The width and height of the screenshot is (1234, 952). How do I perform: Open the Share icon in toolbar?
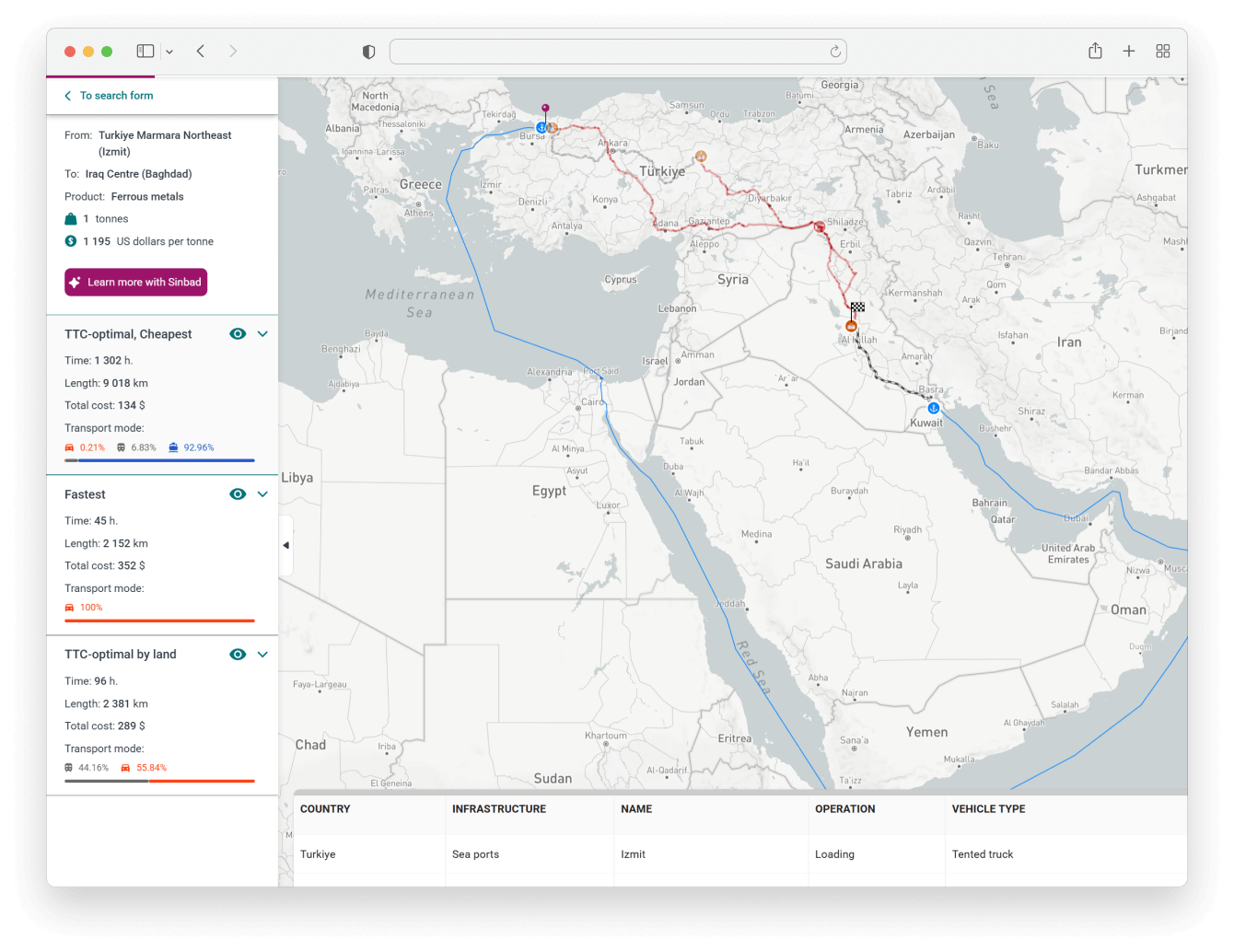point(1095,52)
